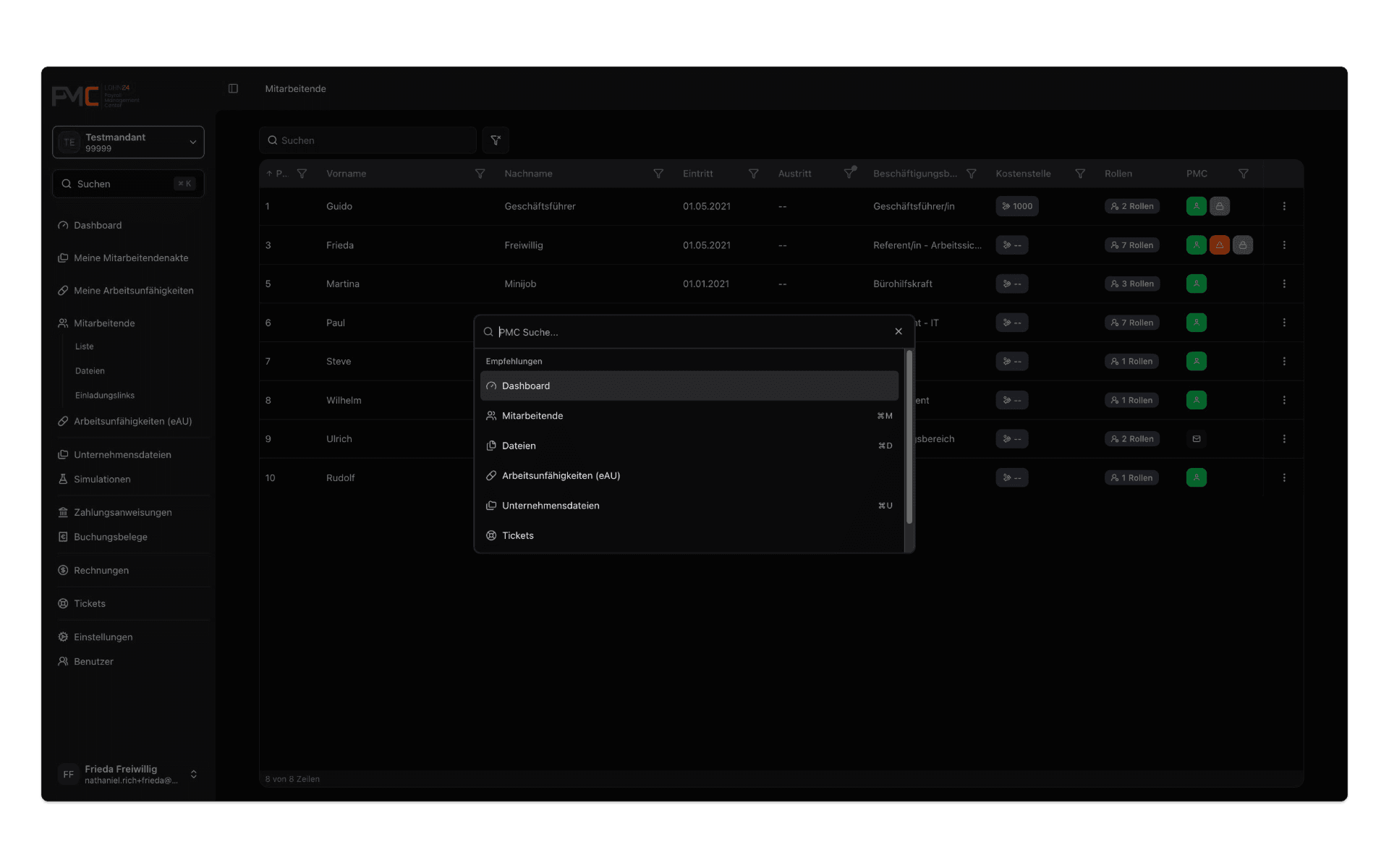Close the PMC Suche dialog
This screenshot has width=1389, height=868.
click(899, 331)
